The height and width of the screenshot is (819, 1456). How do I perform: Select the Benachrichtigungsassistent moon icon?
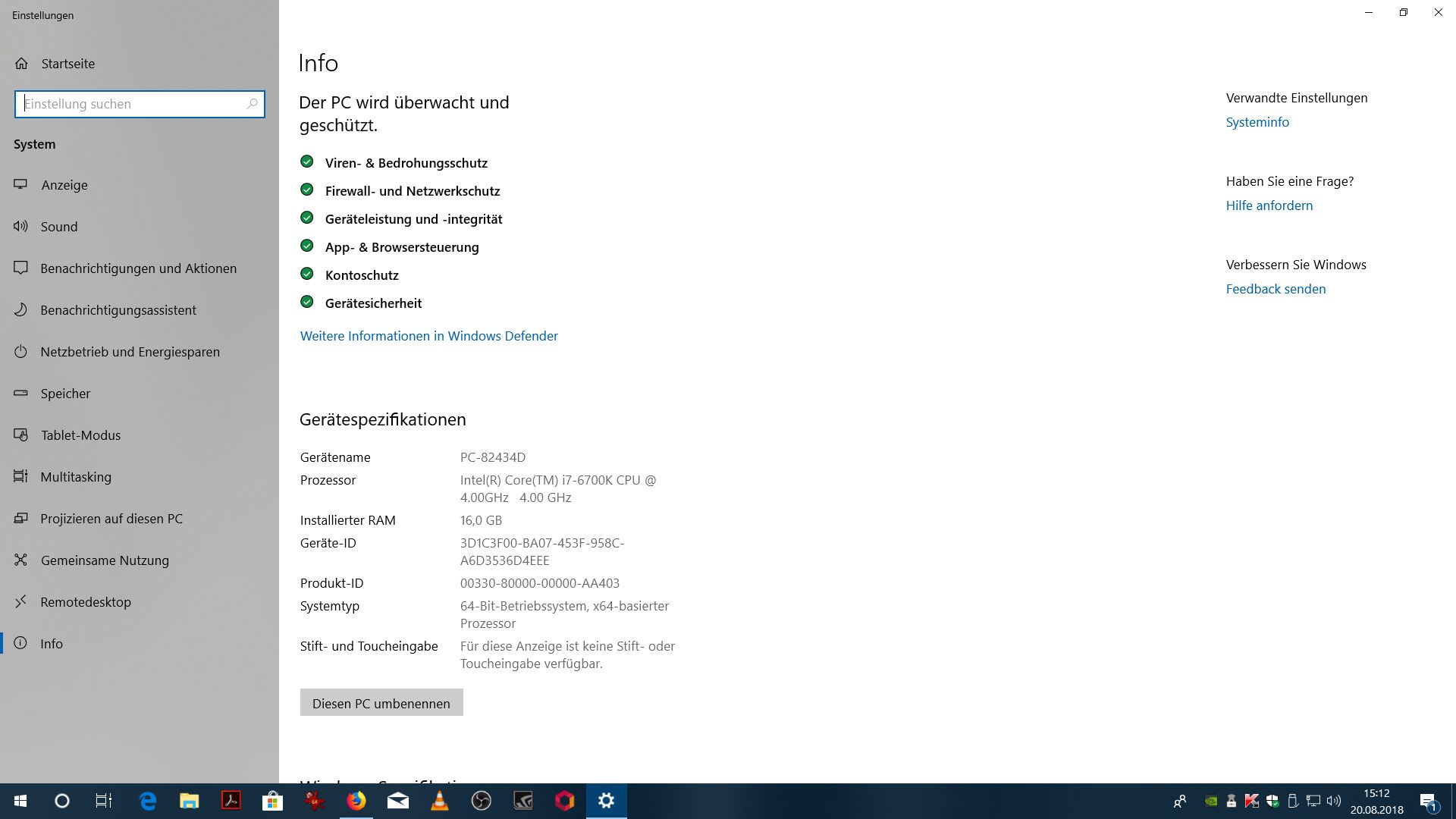click(x=21, y=310)
